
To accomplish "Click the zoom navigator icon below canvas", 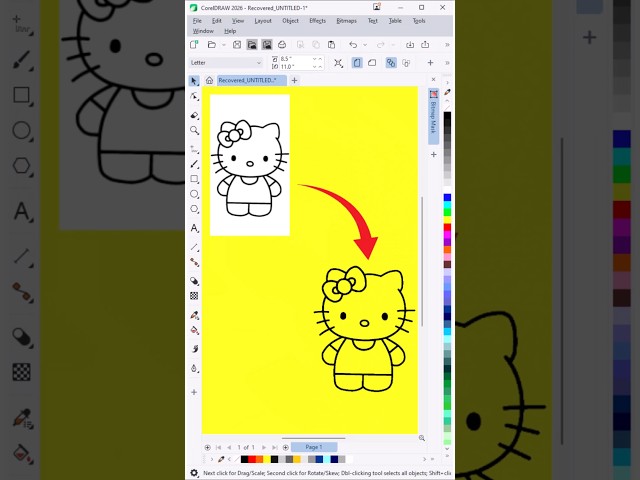I will [x=422, y=438].
